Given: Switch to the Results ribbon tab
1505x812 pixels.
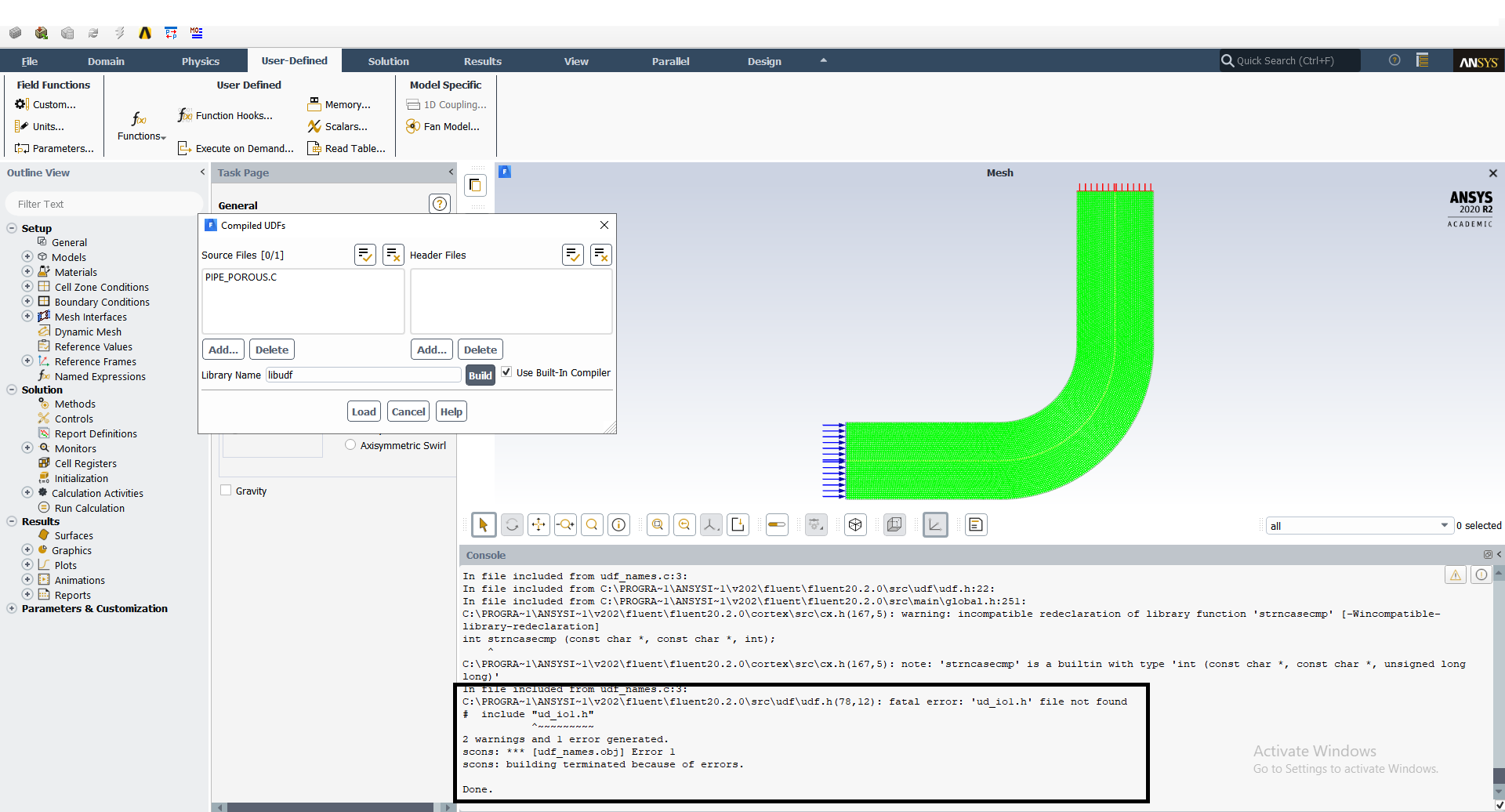Looking at the screenshot, I should click(483, 61).
